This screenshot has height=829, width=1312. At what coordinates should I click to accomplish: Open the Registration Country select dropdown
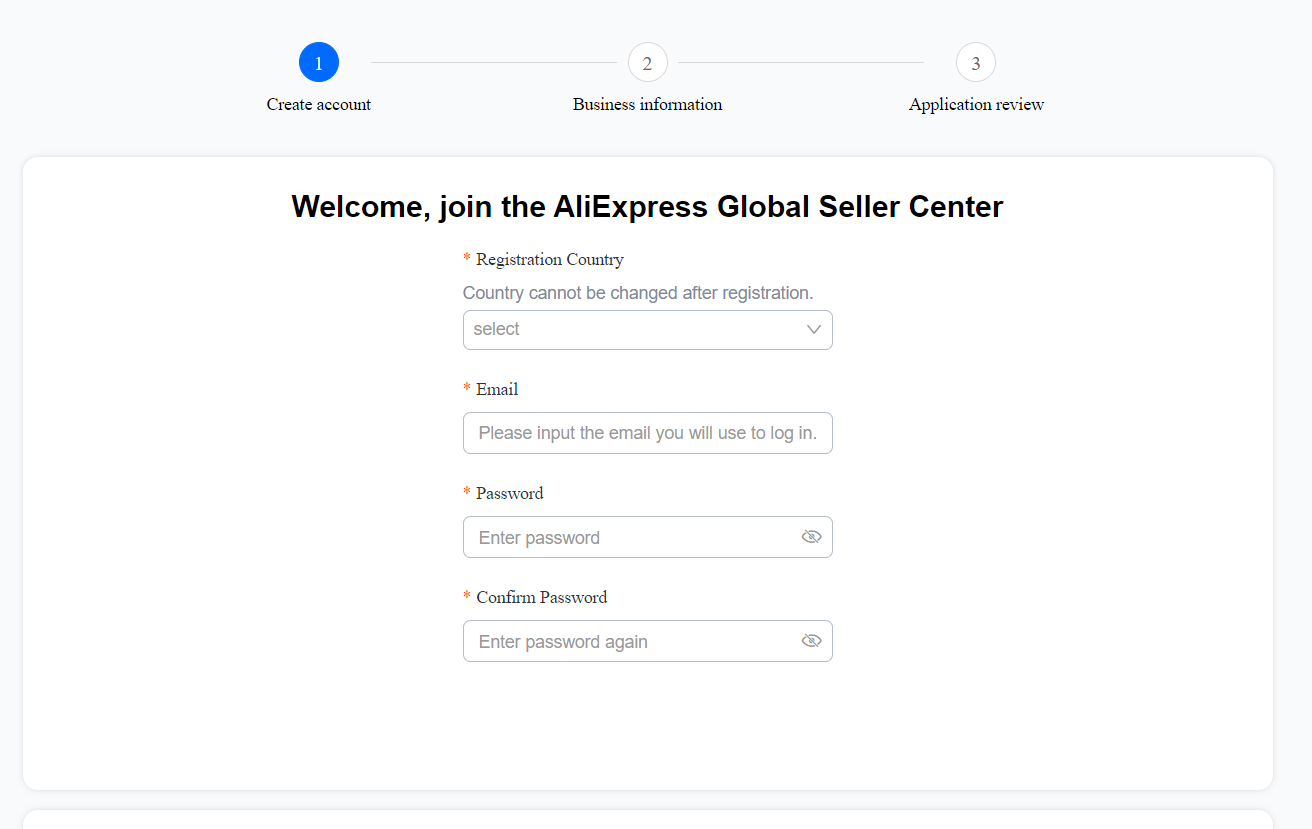pos(647,330)
